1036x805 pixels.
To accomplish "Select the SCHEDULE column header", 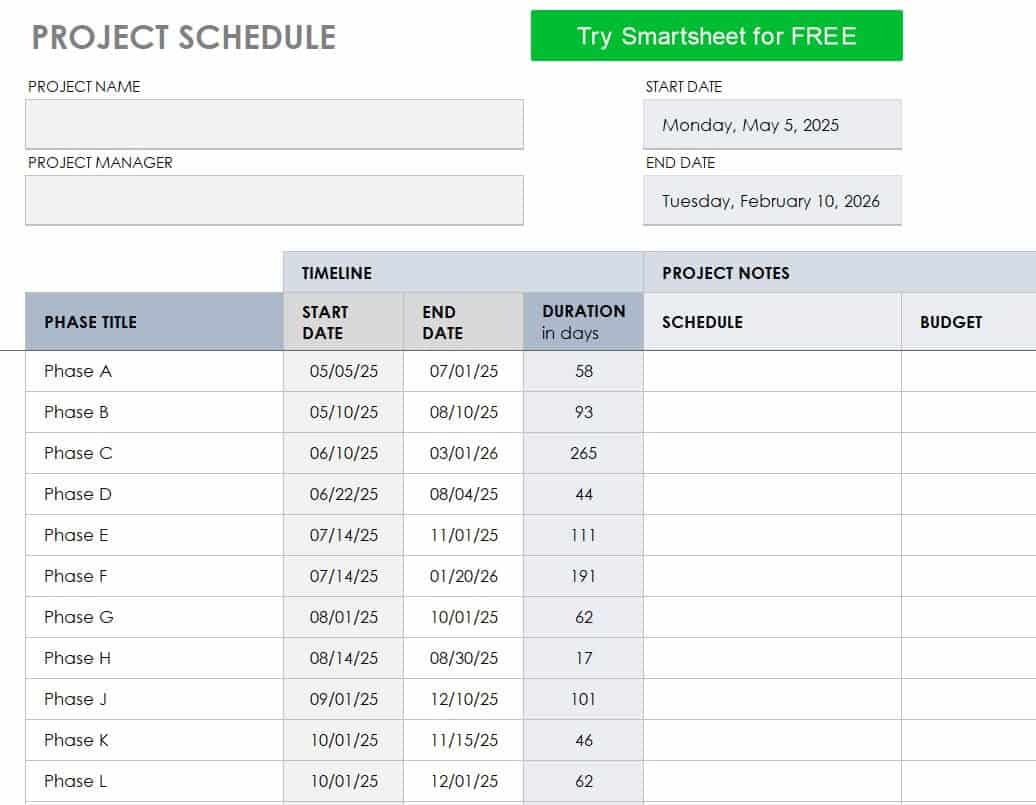I will 772,322.
